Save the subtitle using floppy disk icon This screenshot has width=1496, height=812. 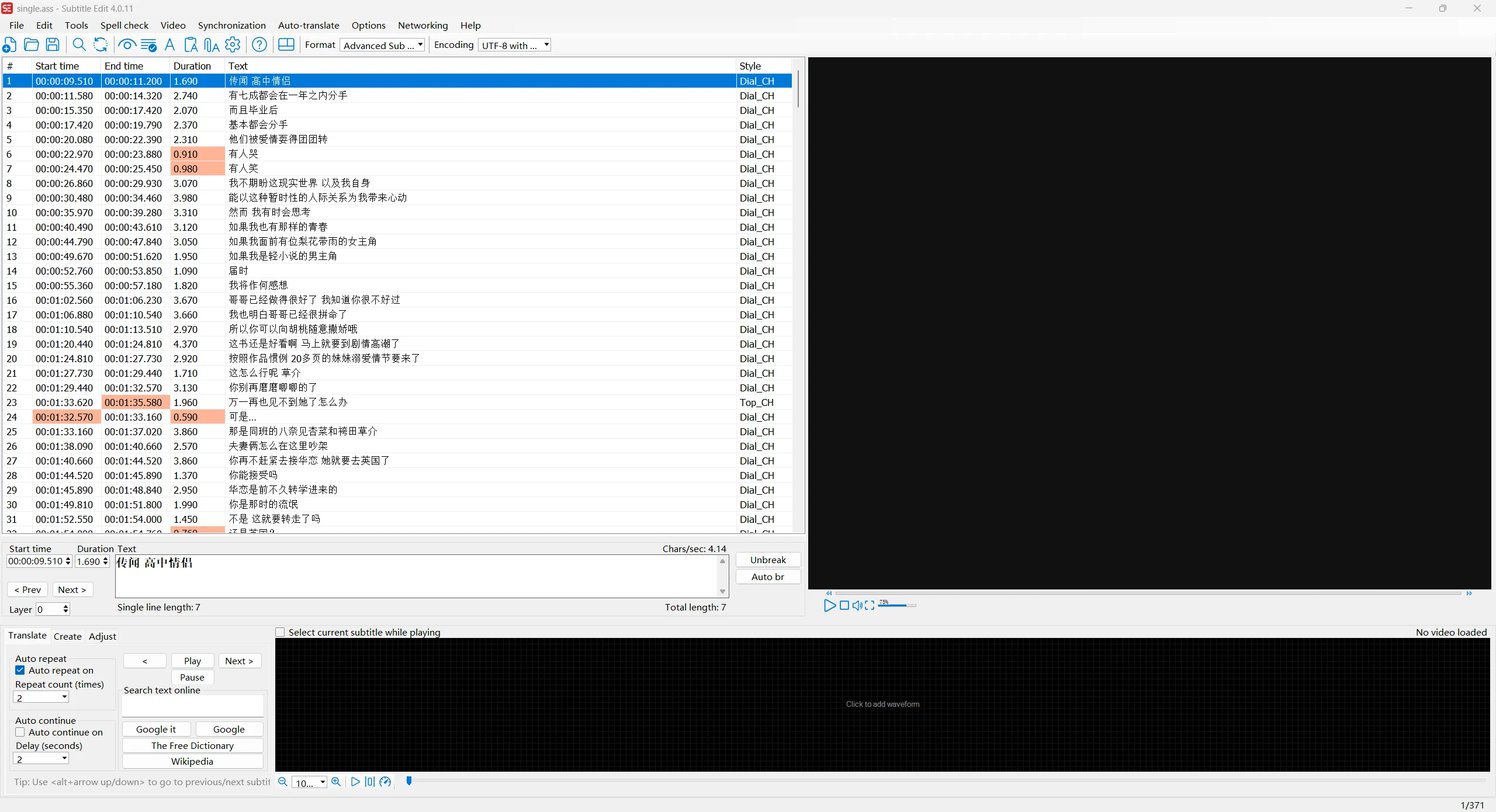pyautogui.click(x=53, y=45)
